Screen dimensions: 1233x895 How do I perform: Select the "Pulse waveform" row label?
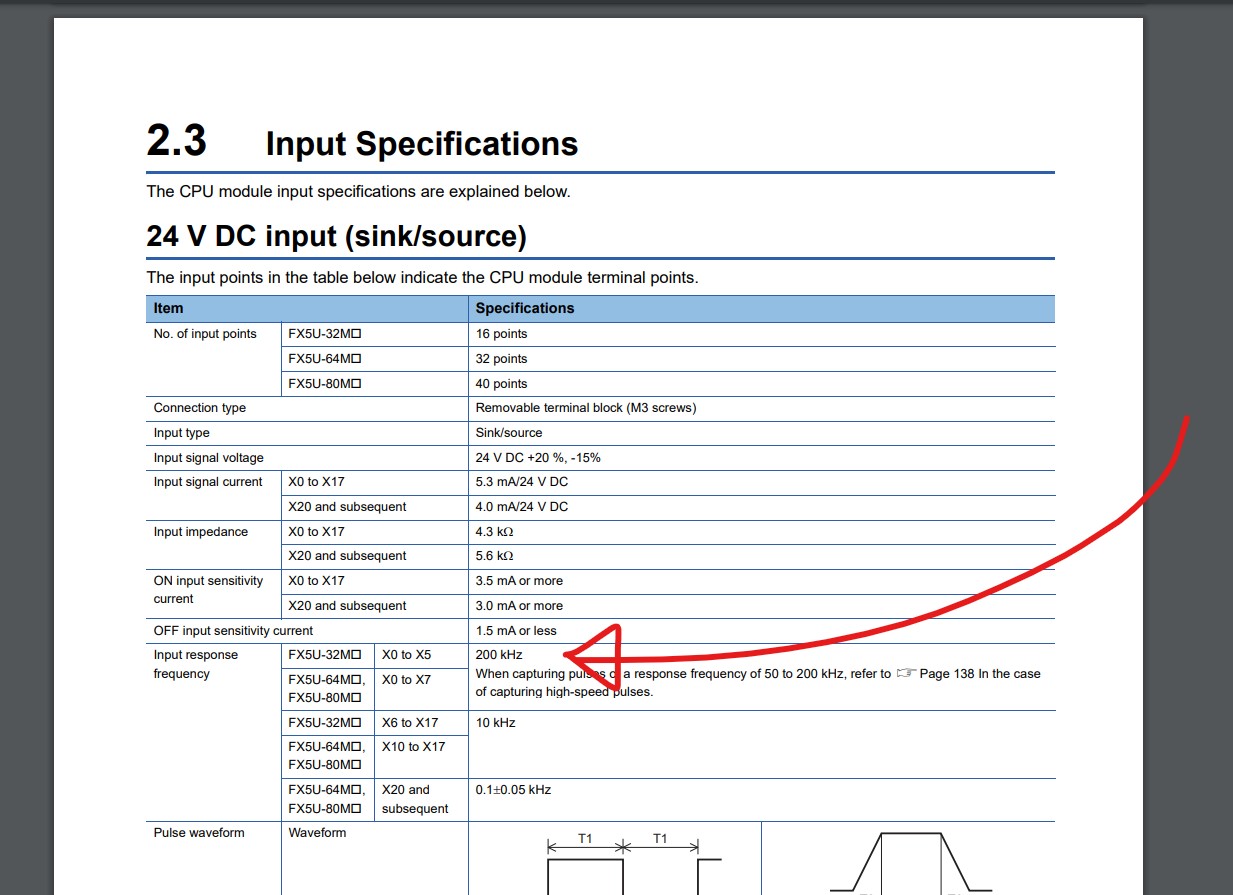(199, 833)
